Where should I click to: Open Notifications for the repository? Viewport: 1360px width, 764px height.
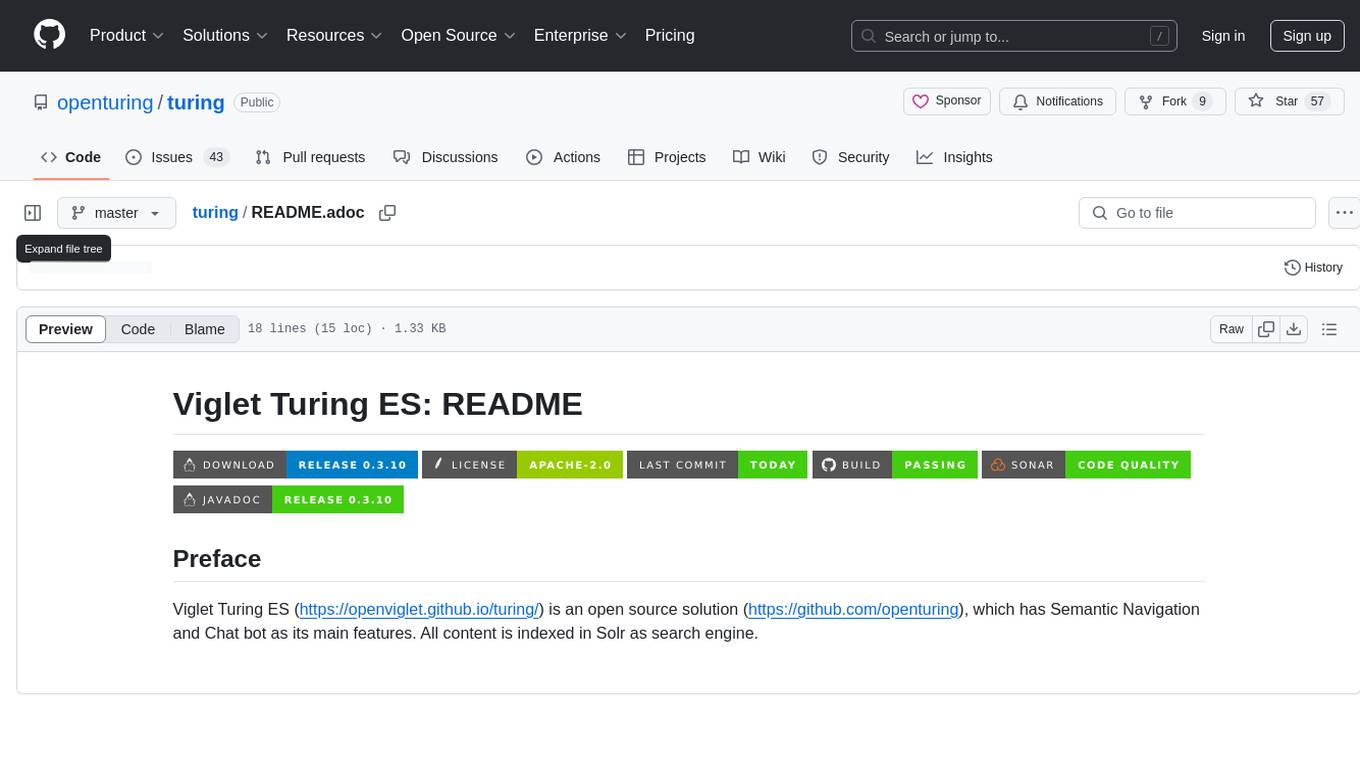(x=1058, y=101)
